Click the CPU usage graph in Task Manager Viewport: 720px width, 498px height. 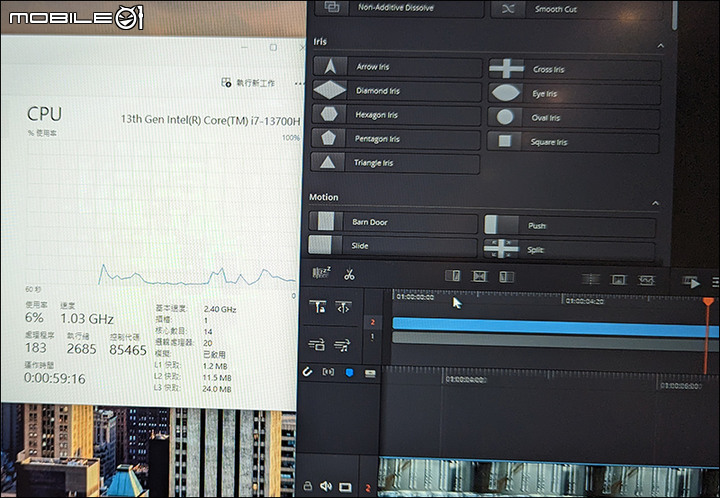(x=161, y=213)
